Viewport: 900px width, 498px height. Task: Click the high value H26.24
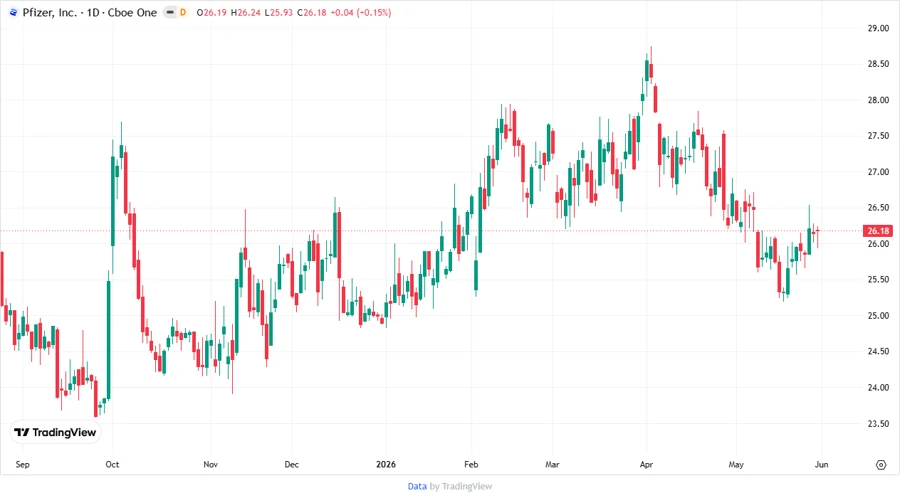click(x=245, y=13)
